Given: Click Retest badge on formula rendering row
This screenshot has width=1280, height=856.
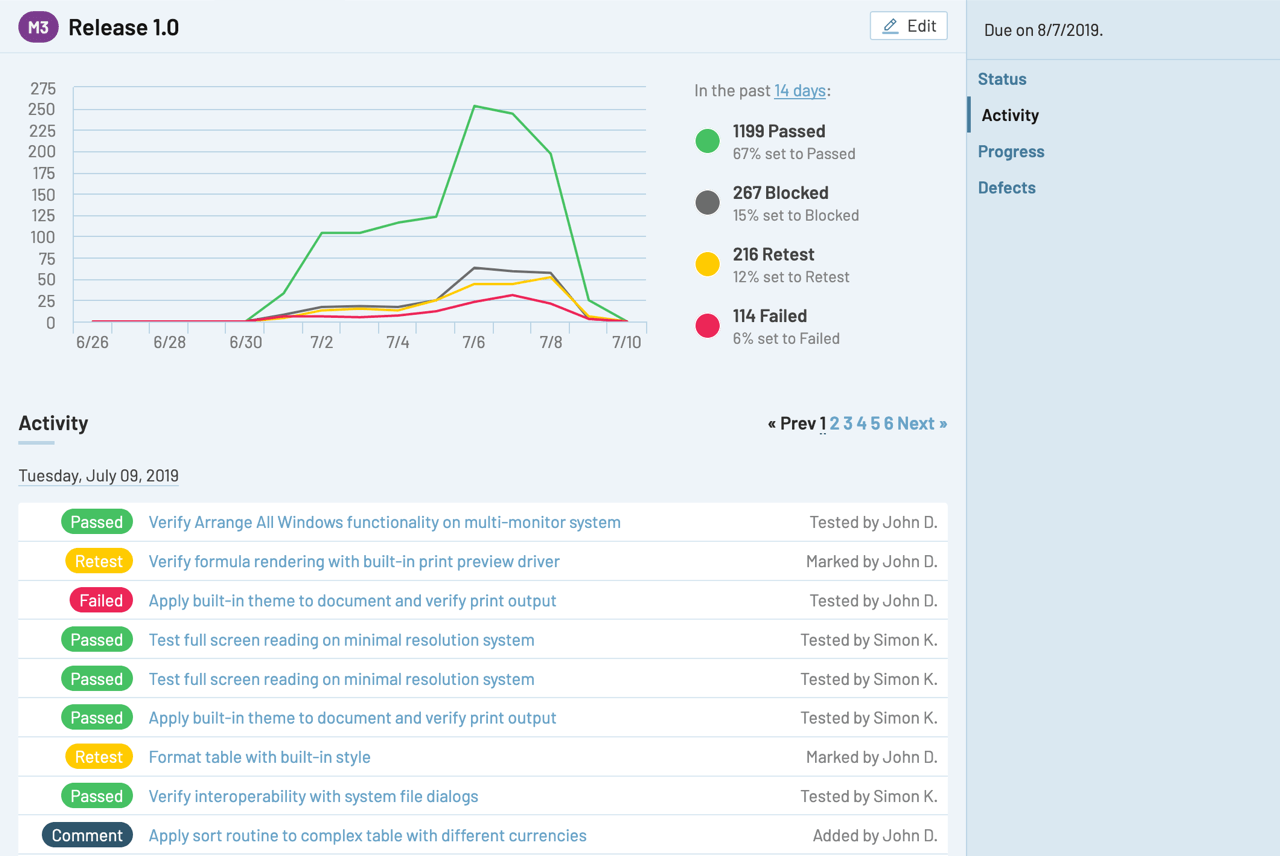Looking at the screenshot, I should point(99,561).
